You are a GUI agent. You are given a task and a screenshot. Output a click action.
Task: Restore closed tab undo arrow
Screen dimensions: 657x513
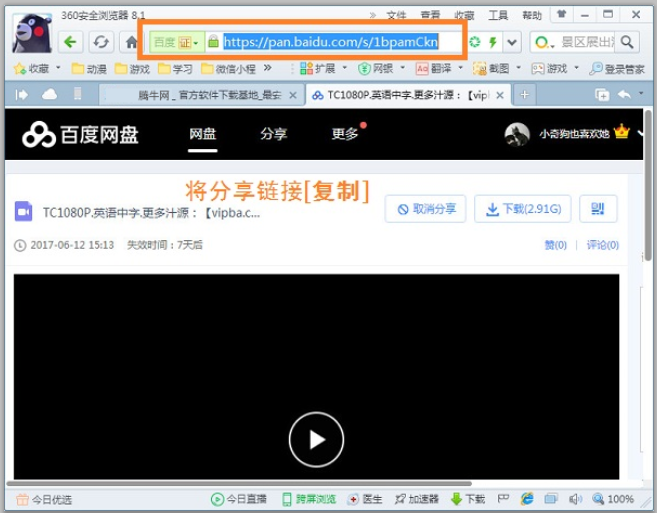[x=624, y=95]
